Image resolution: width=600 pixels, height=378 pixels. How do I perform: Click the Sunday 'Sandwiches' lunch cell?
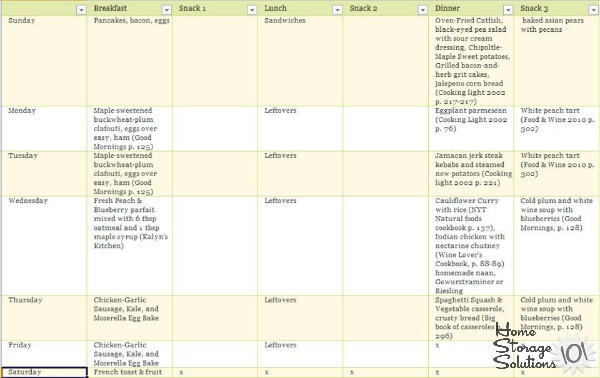[x=300, y=61]
